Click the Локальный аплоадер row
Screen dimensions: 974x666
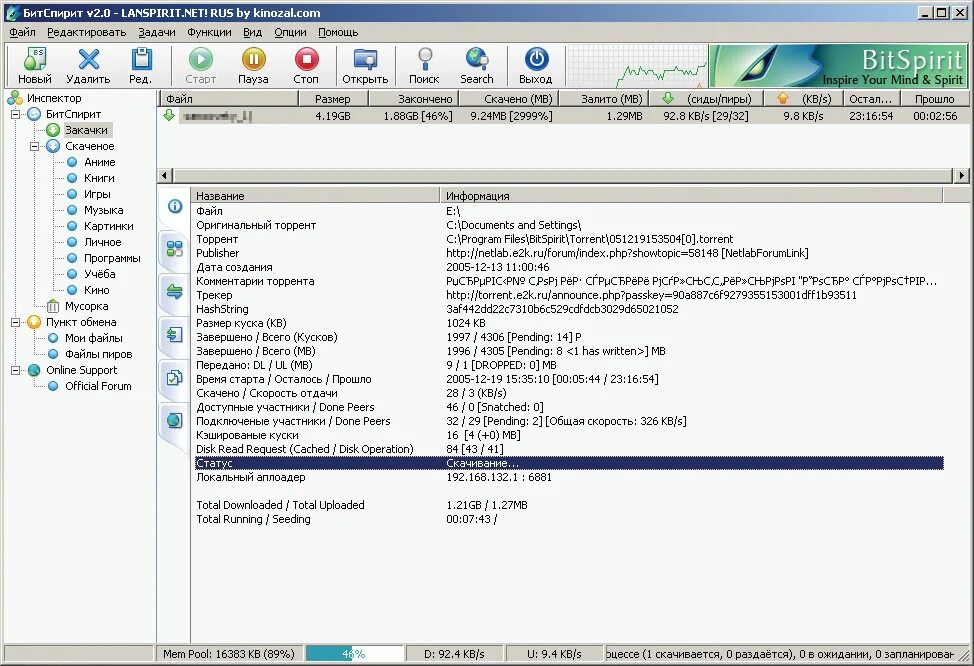click(x=569, y=477)
